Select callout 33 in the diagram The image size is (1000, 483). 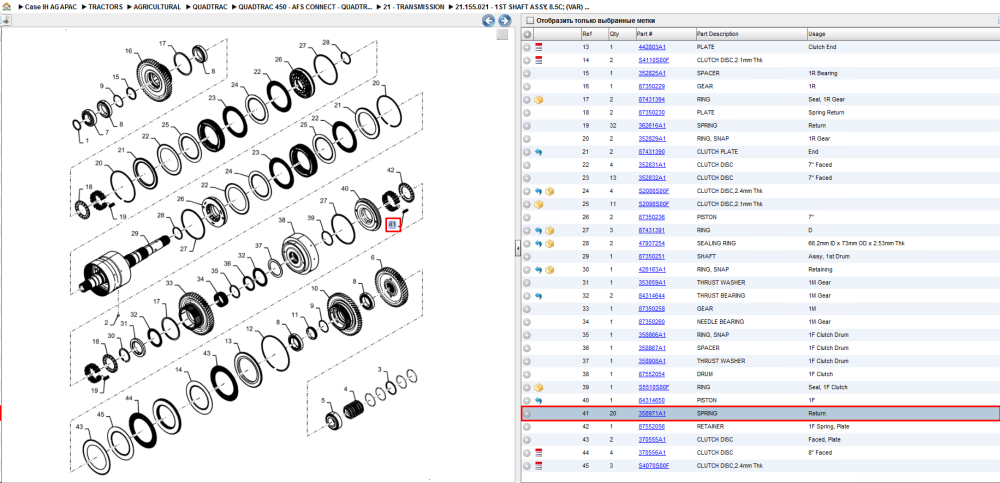(170, 282)
